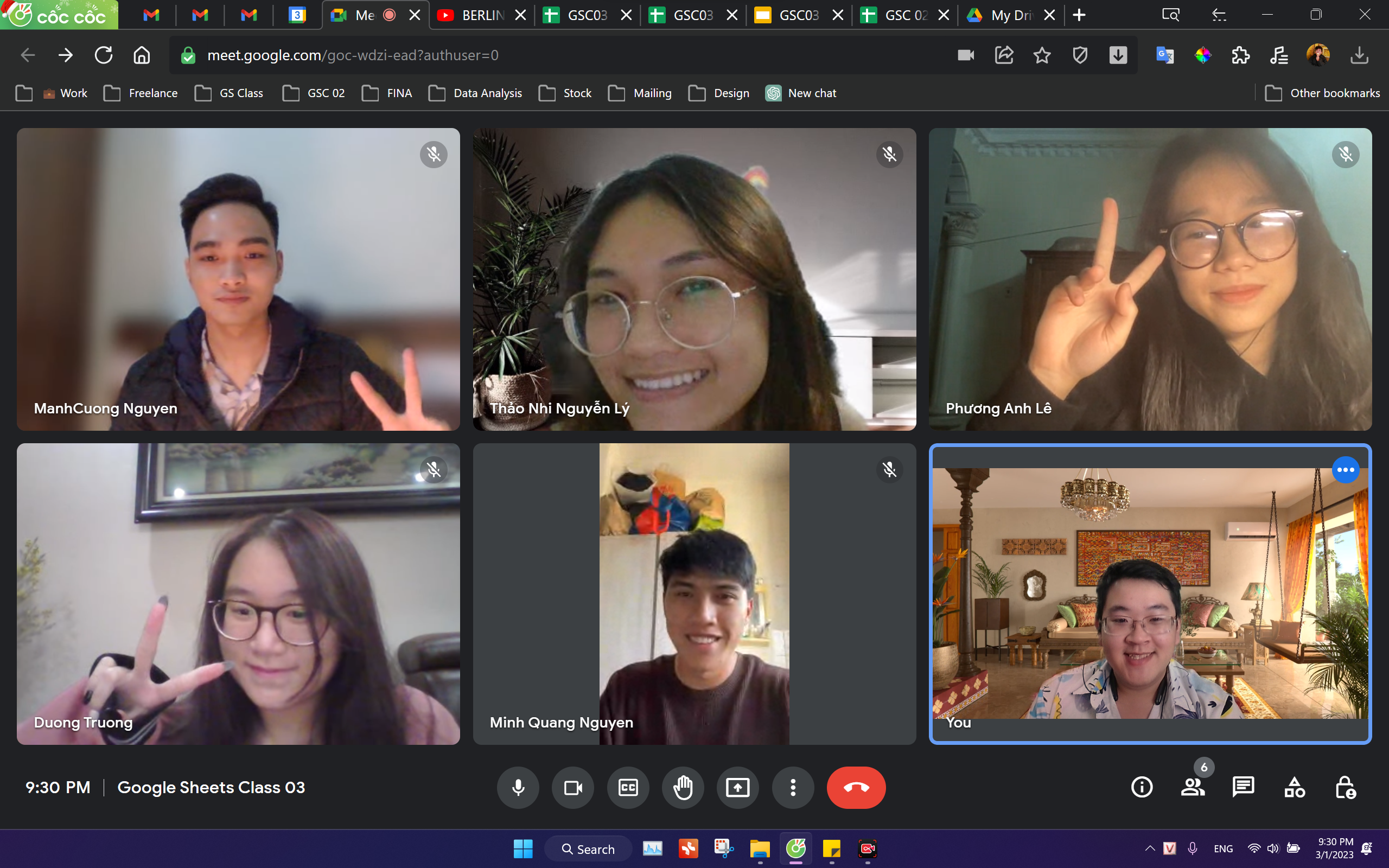Open chat with everyone panel

(x=1243, y=787)
